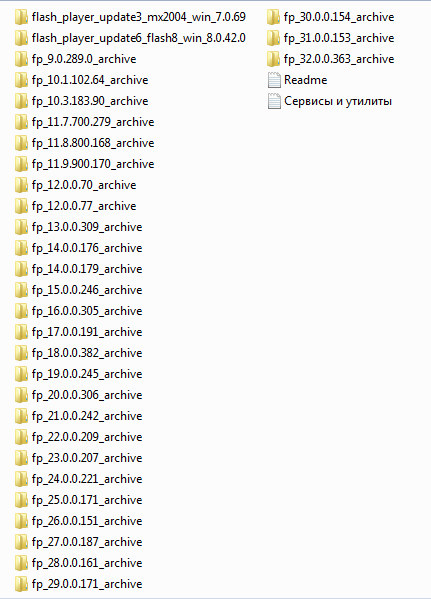This screenshot has width=431, height=599.
Task: Click folder icon next to fp_12.0.0.77_archive
Action: pyautogui.click(x=21, y=206)
